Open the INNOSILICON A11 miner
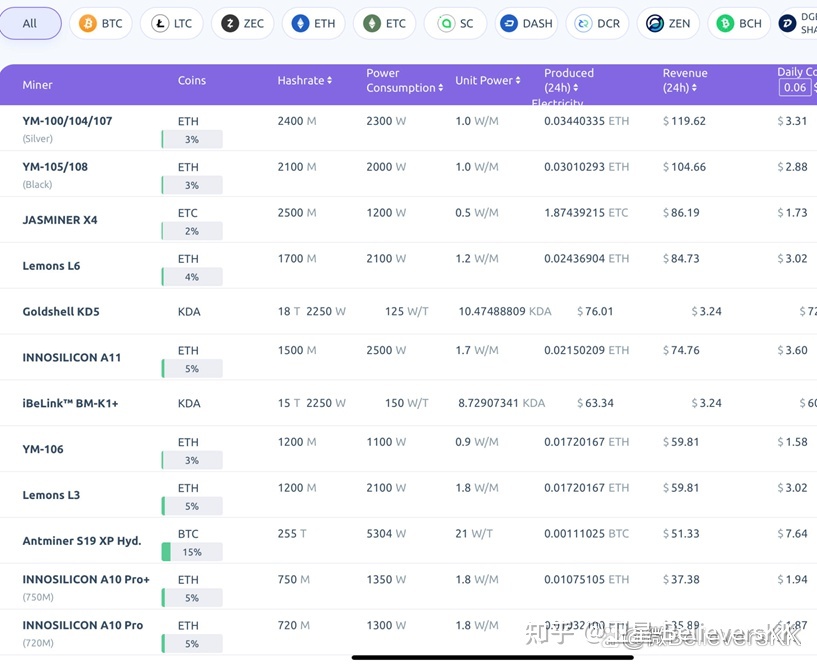Image resolution: width=817 pixels, height=666 pixels. [x=71, y=357]
